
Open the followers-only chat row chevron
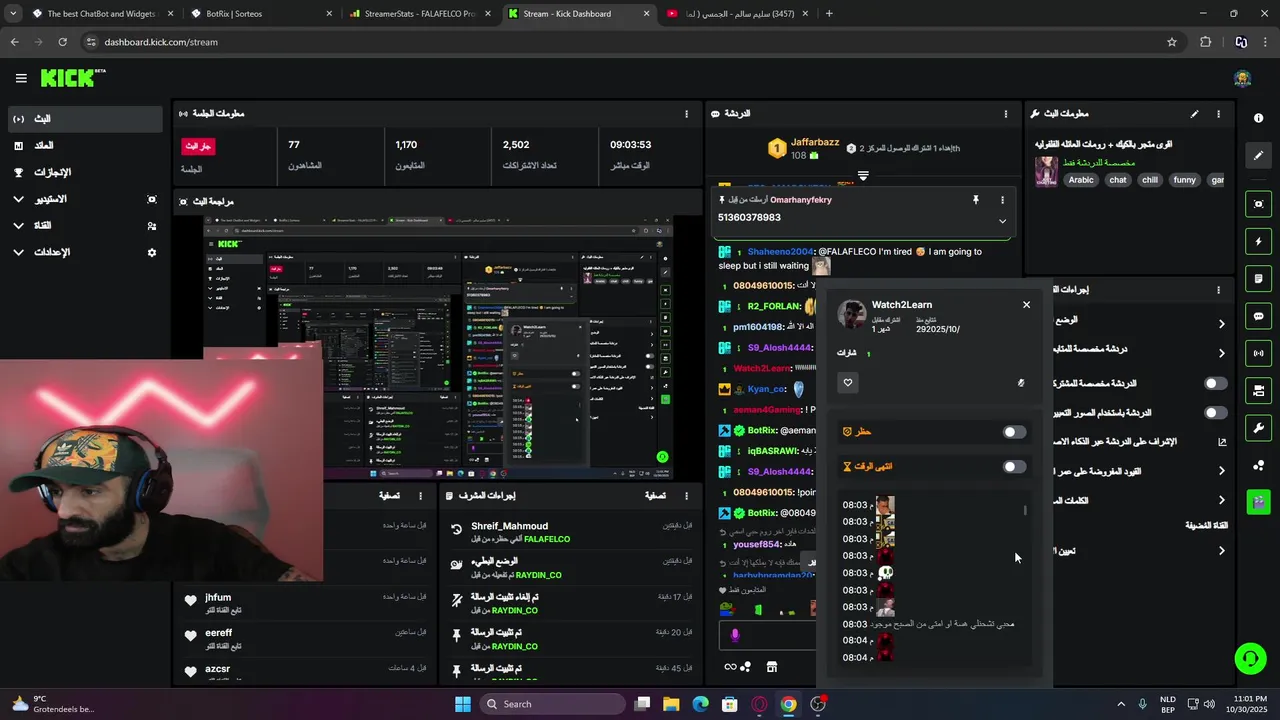click(1221, 353)
